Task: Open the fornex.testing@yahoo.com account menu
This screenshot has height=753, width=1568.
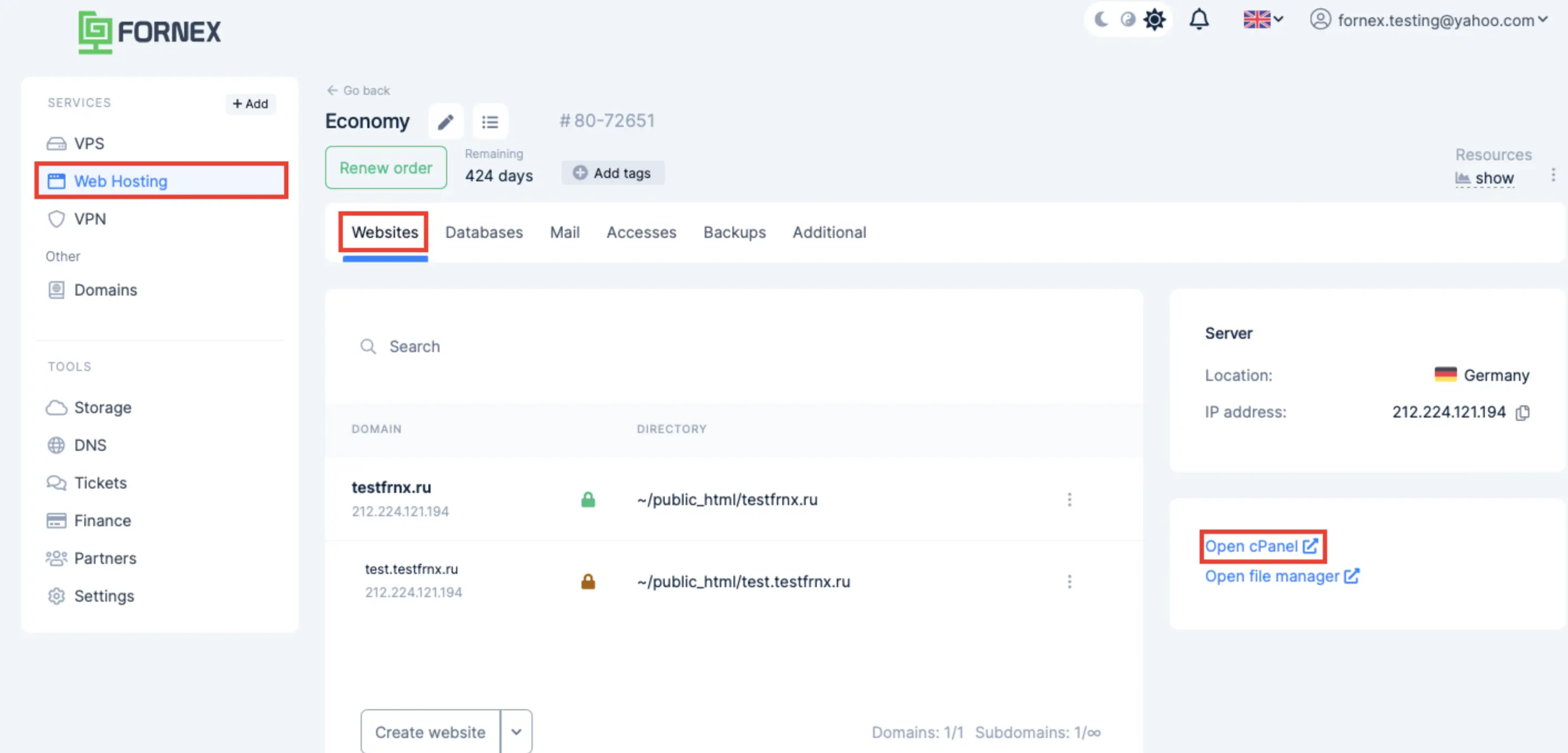Action: [x=1429, y=20]
